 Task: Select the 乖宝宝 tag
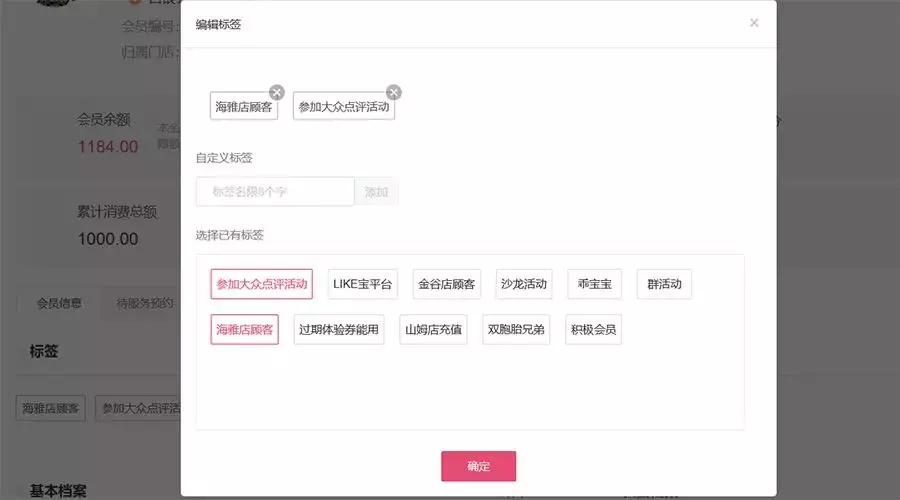(x=595, y=284)
